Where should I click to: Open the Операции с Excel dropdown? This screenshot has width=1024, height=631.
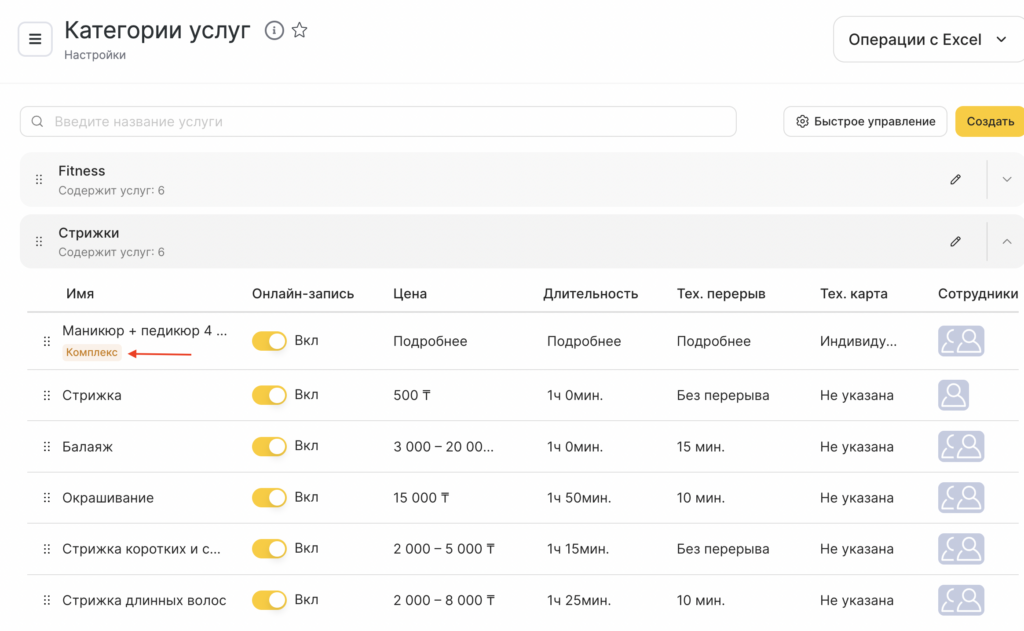[x=927, y=40]
